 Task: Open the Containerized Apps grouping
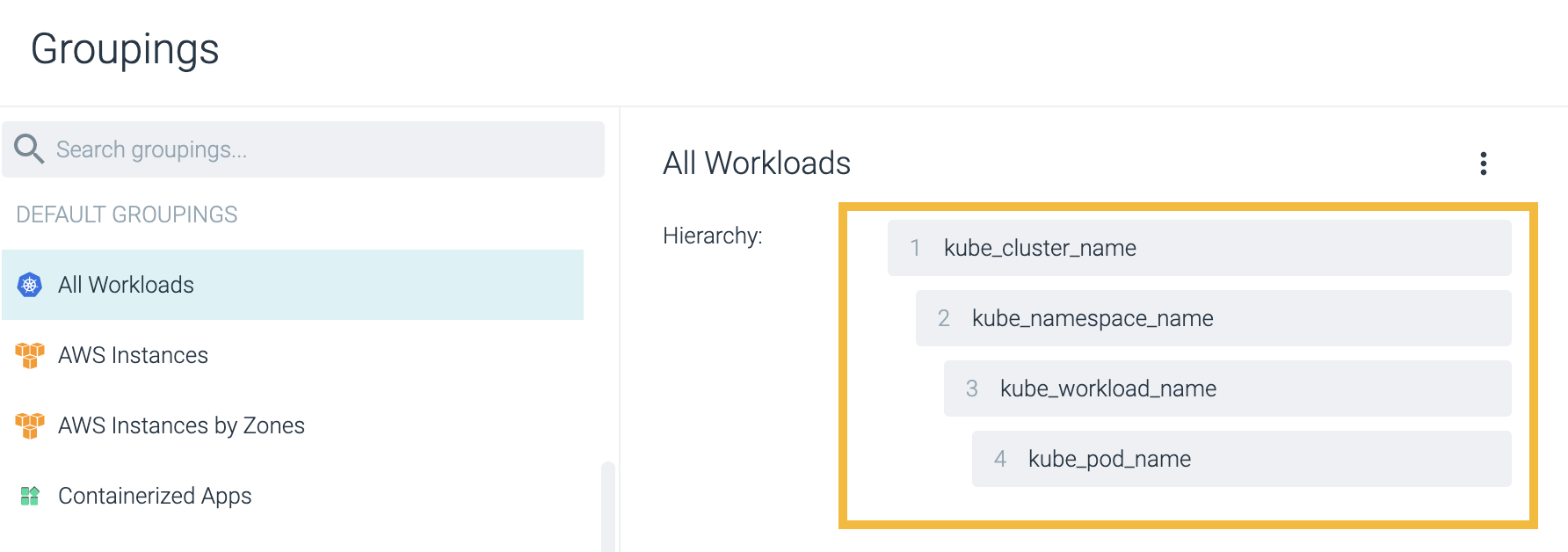coord(293,496)
